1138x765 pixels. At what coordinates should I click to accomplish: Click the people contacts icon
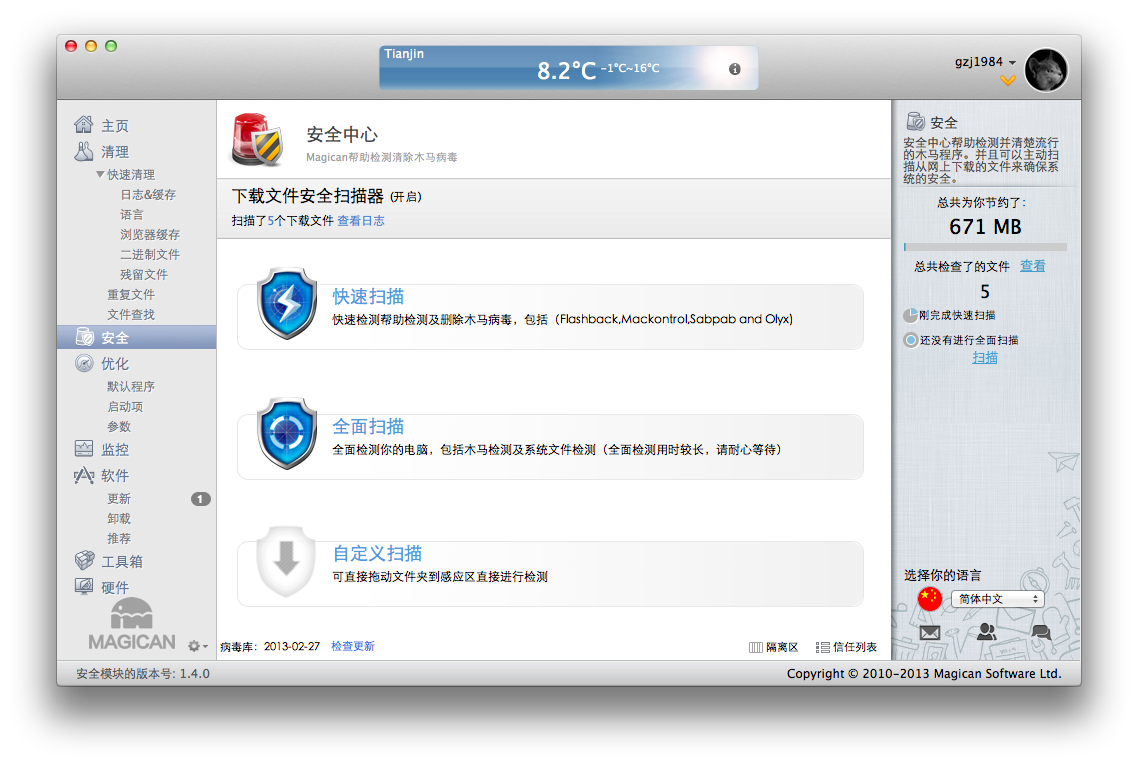tap(986, 631)
